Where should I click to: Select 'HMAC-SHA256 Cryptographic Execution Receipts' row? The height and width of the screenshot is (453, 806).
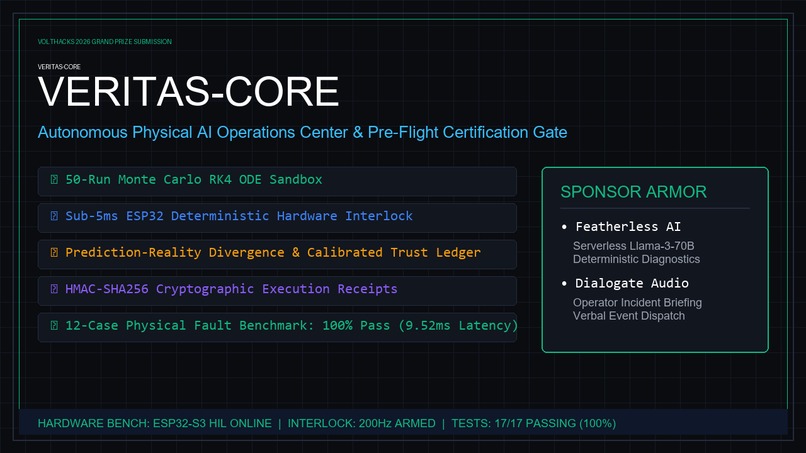pyautogui.click(x=277, y=291)
